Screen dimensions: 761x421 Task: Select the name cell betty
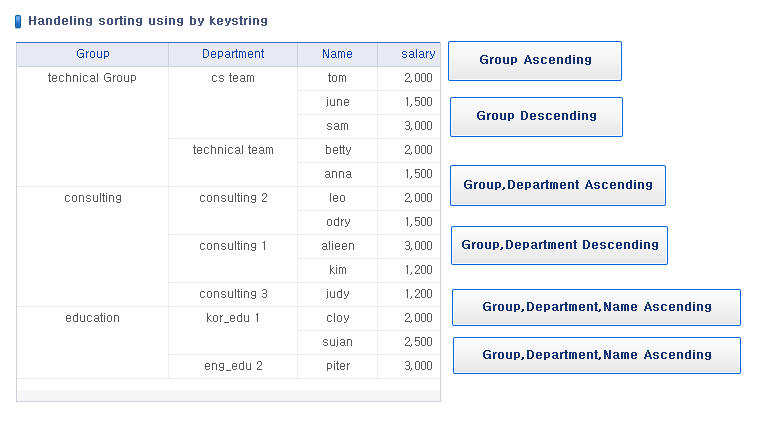point(337,150)
